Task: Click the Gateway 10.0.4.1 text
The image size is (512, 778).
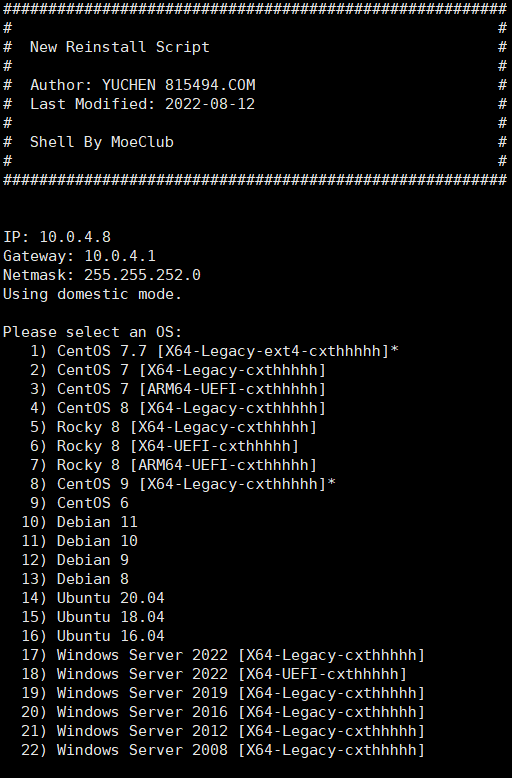Action: [120, 256]
